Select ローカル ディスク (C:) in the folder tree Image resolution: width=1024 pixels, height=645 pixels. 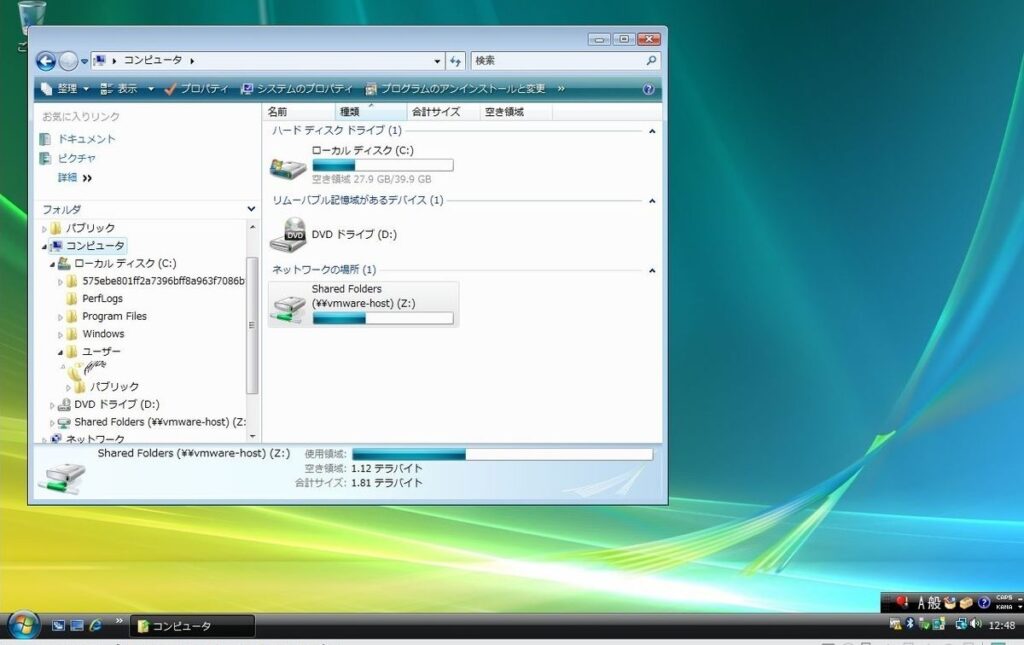tap(117, 264)
